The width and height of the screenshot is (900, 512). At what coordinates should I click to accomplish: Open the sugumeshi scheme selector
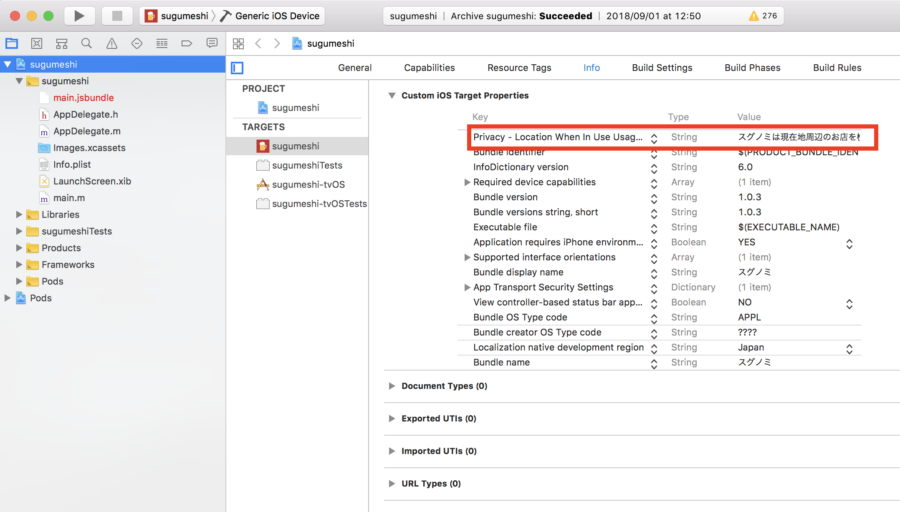point(176,16)
